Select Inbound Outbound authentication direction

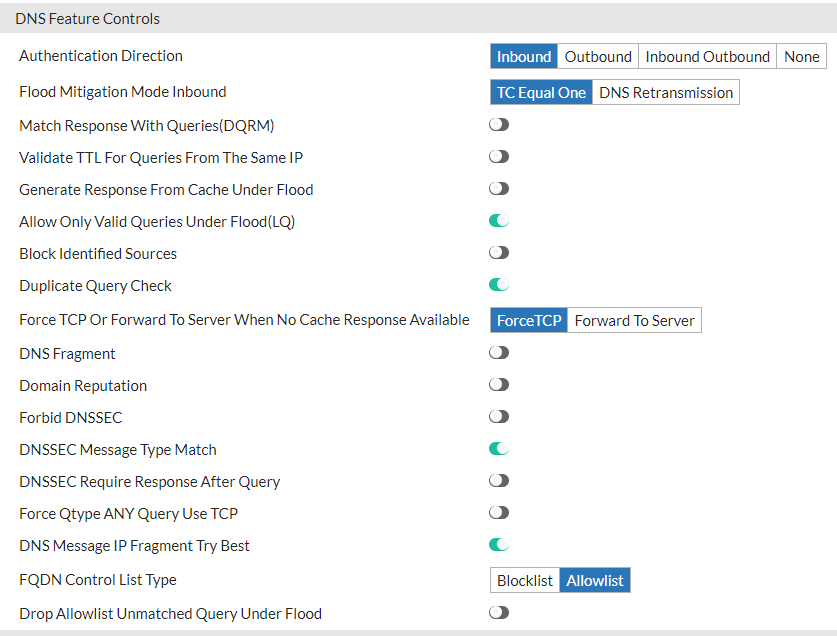click(x=707, y=56)
